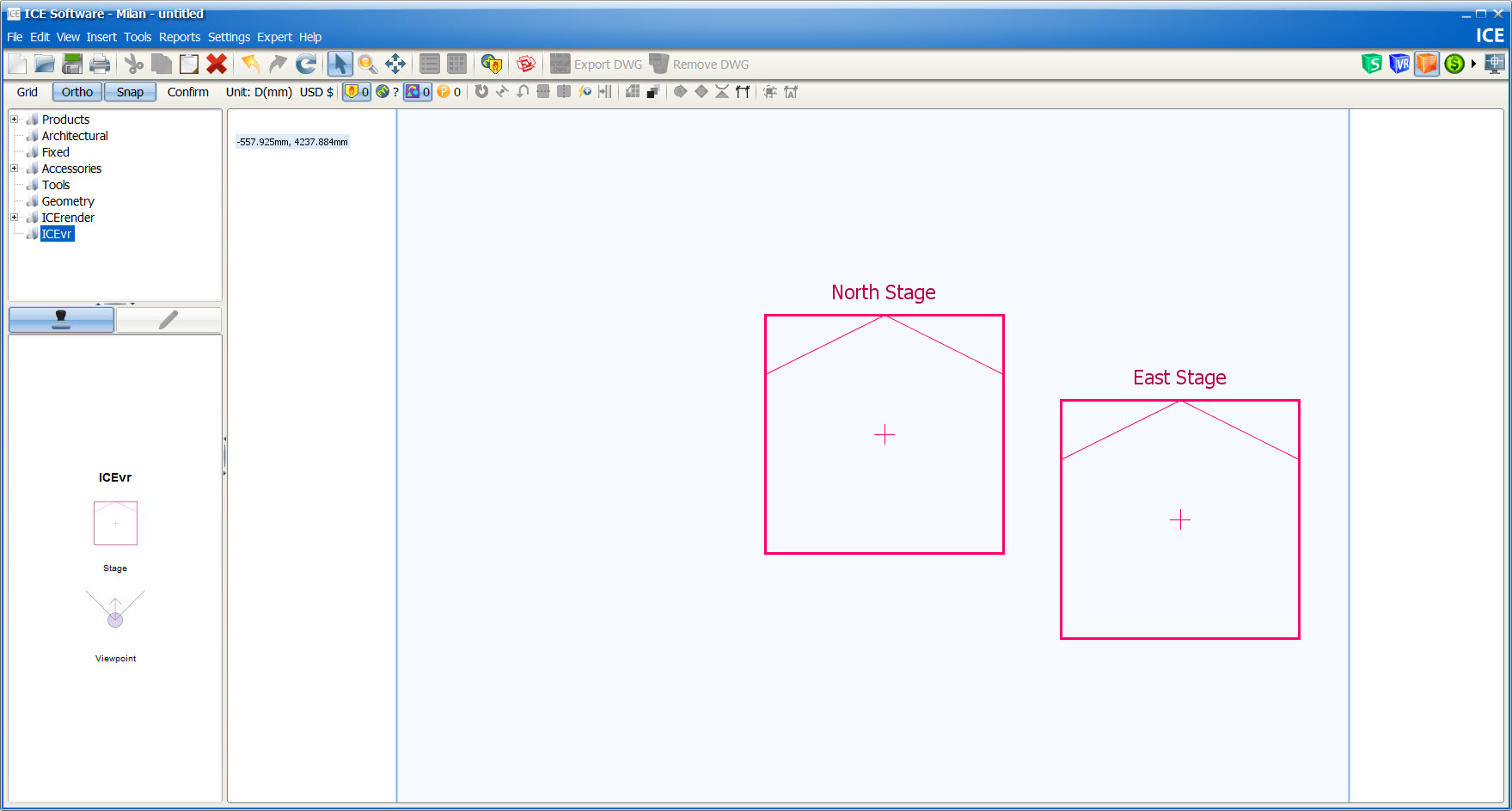
Task: Expand the ICErender tree node
Action: point(15,218)
